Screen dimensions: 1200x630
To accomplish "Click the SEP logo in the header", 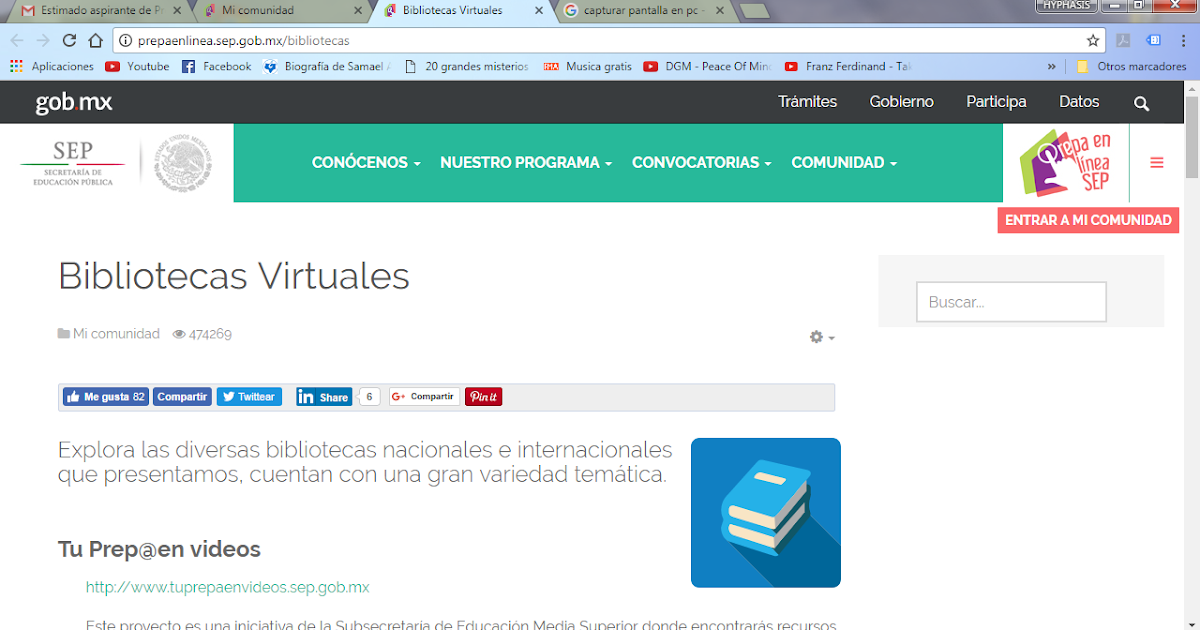I will [x=70, y=162].
